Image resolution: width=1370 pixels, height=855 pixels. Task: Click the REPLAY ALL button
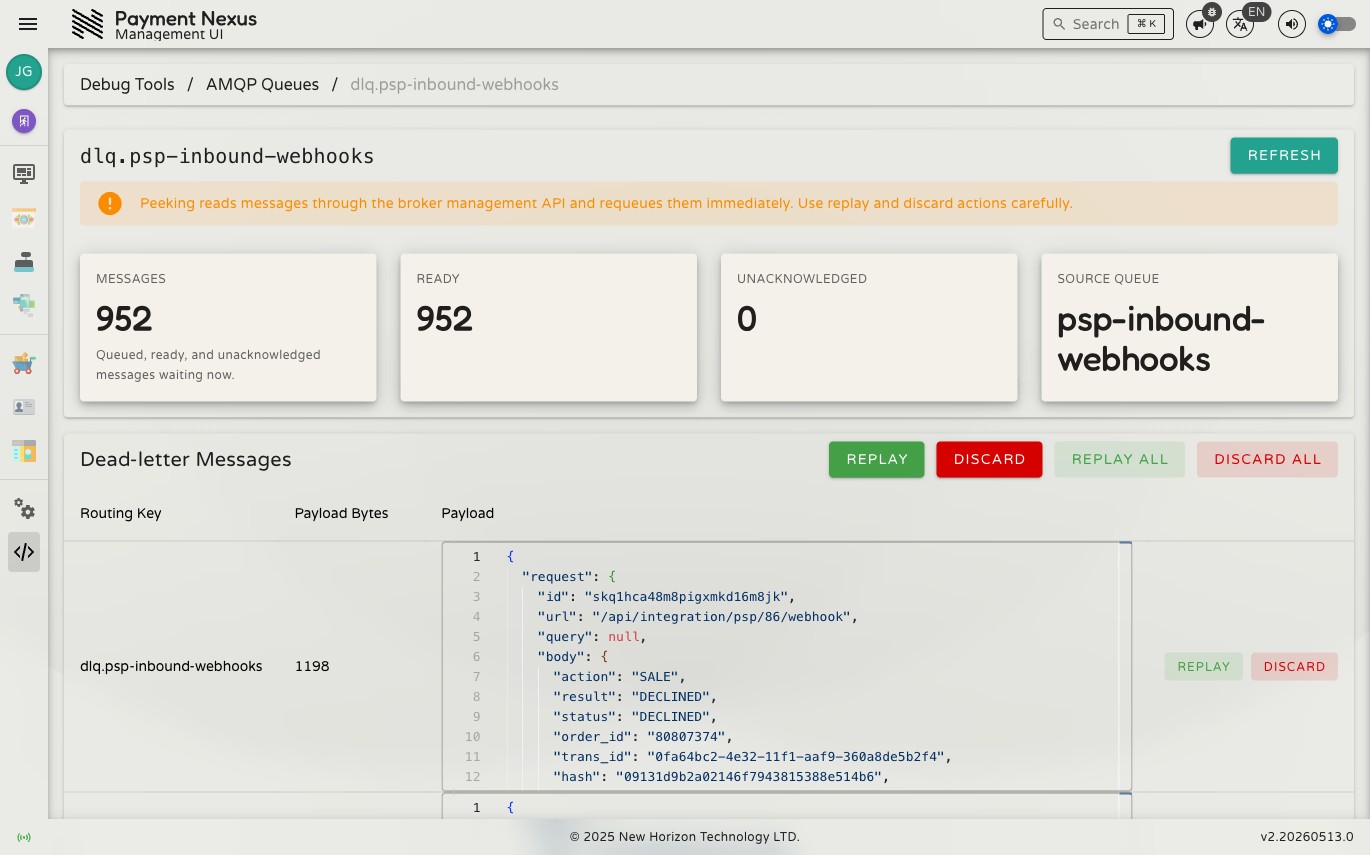click(x=1120, y=460)
